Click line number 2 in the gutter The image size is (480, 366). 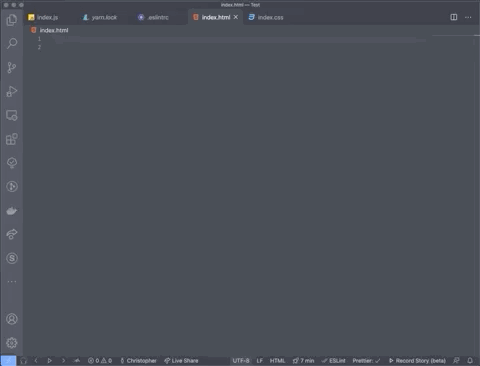tap(39, 47)
